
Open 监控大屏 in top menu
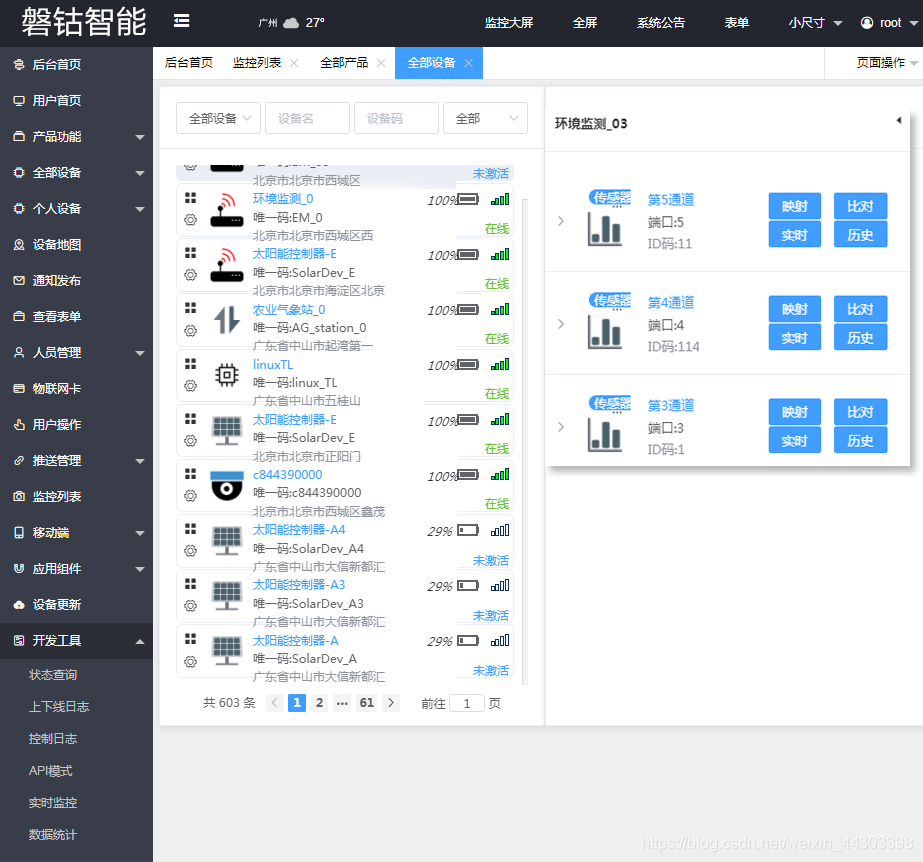[x=509, y=23]
